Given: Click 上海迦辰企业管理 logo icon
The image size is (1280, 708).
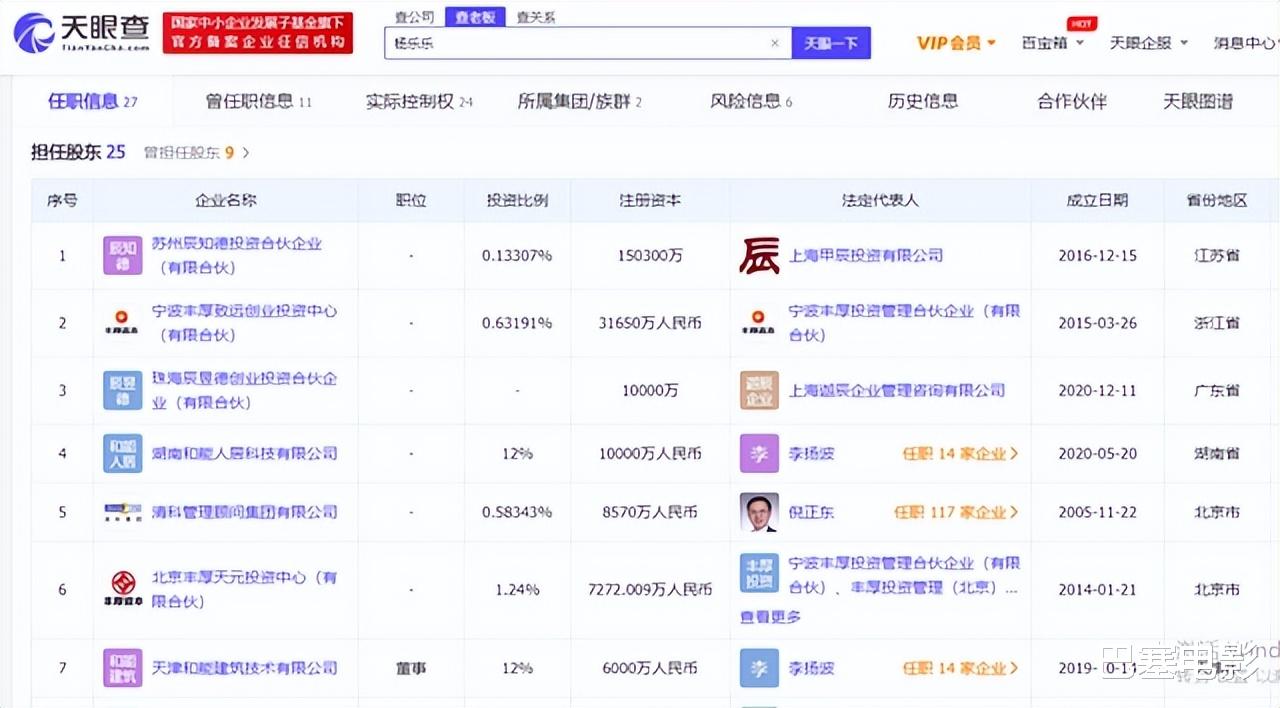Looking at the screenshot, I should pyautogui.click(x=759, y=390).
